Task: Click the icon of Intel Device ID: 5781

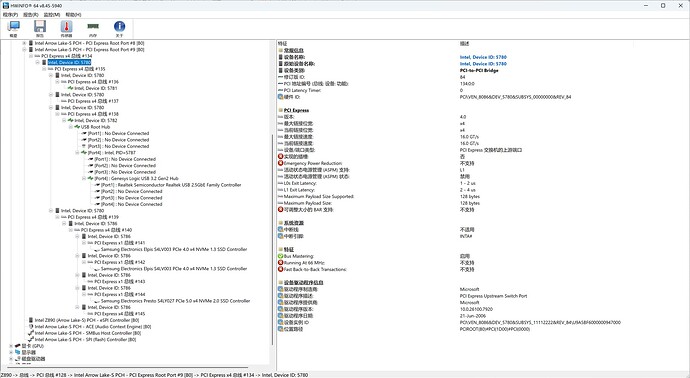Action: [x=70, y=88]
